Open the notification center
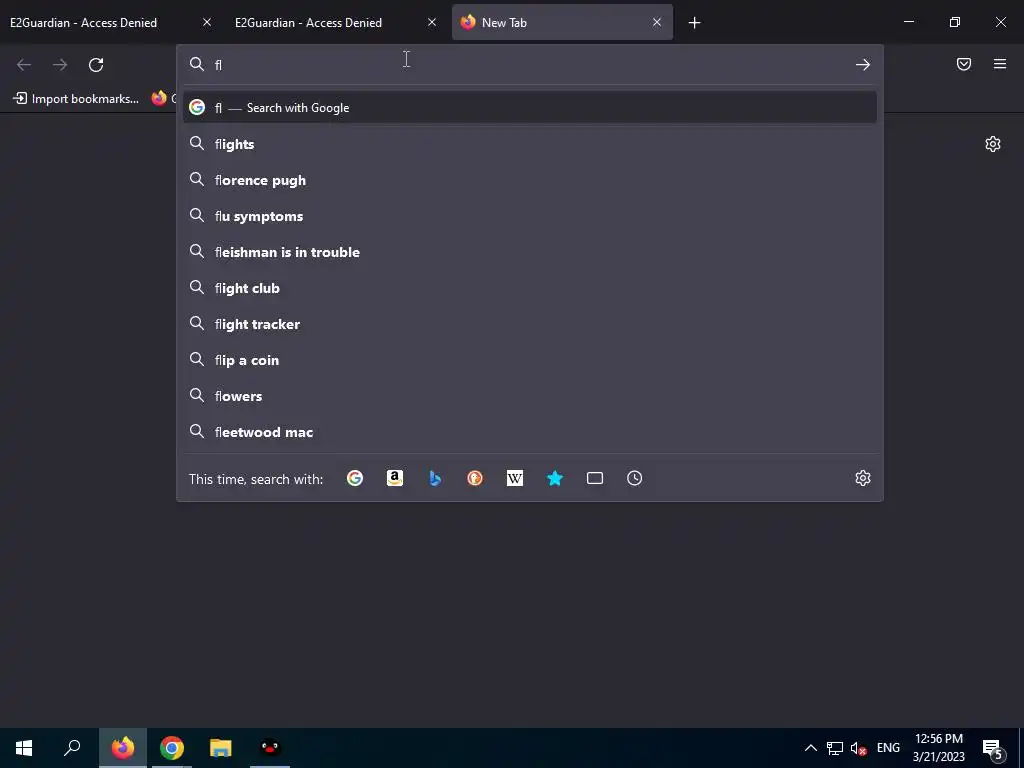This screenshot has width=1024, height=768. (993, 748)
